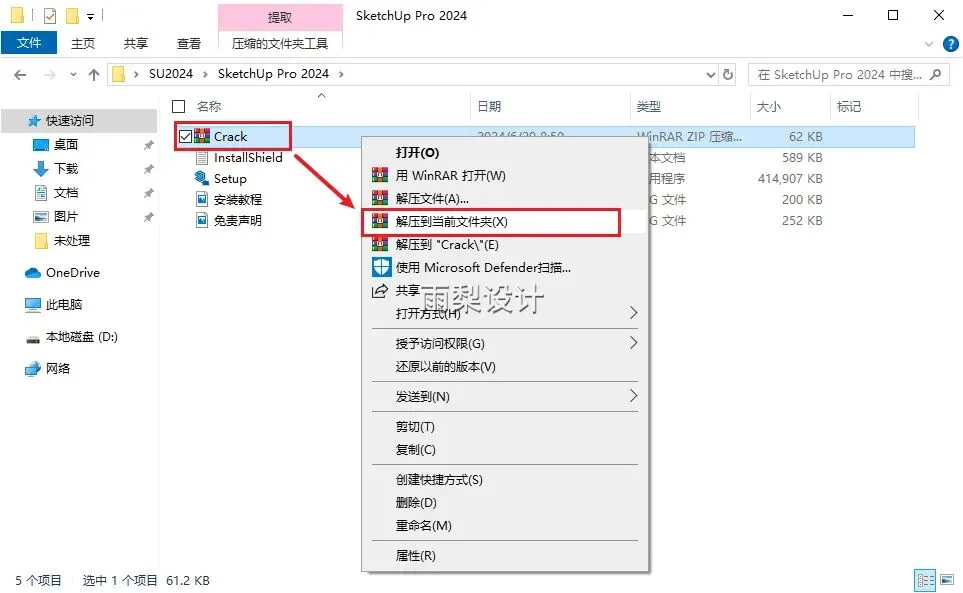This screenshot has width=963, height=593.
Task: Switch to the 查看 ribbon tab
Action: 189,44
